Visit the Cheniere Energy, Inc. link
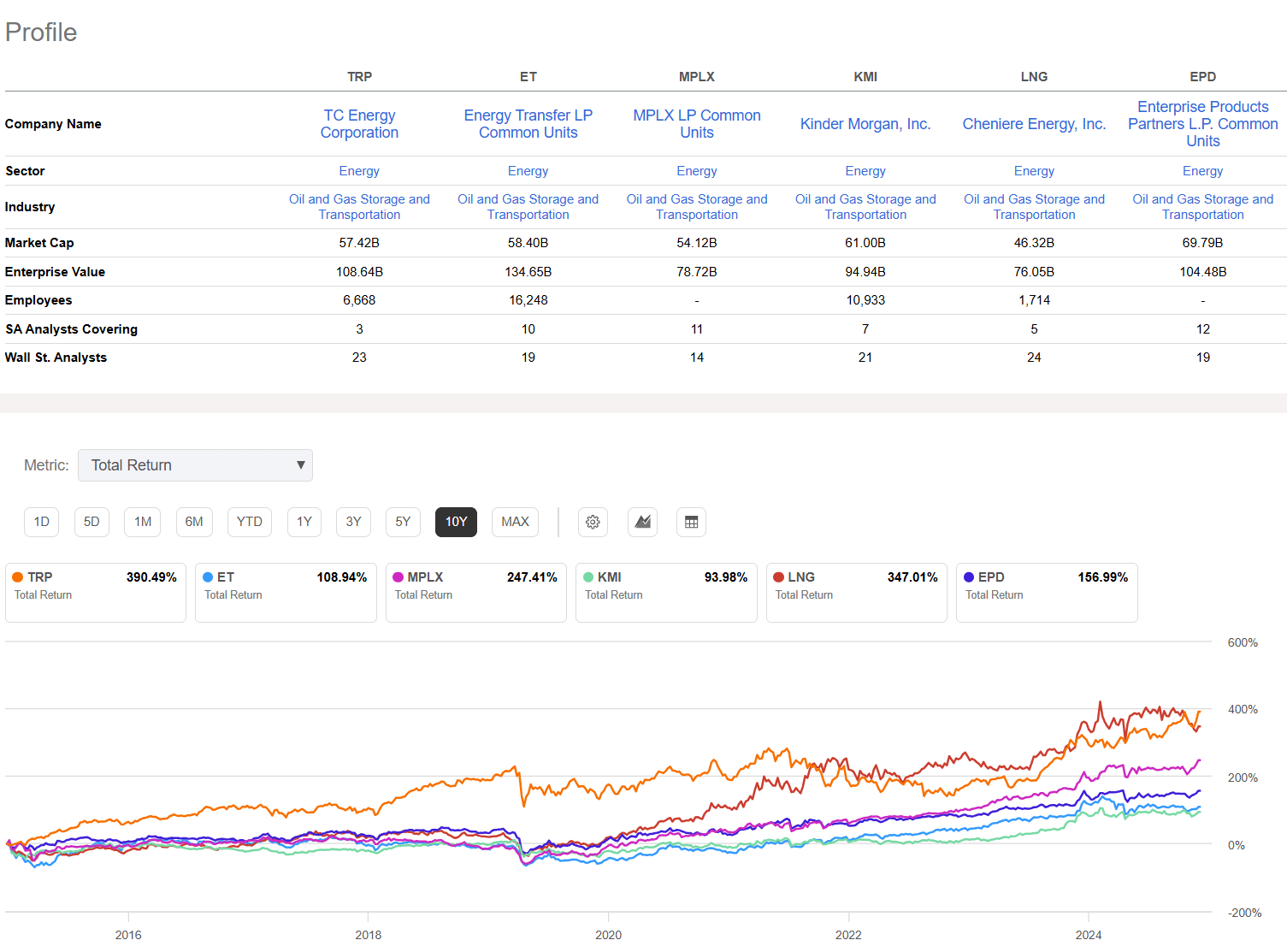Image resolution: width=1287 pixels, height=952 pixels. point(1034,124)
